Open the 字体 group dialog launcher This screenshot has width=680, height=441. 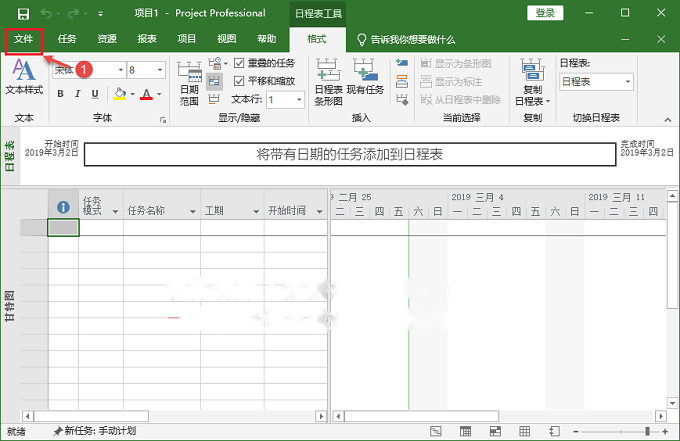tap(163, 120)
